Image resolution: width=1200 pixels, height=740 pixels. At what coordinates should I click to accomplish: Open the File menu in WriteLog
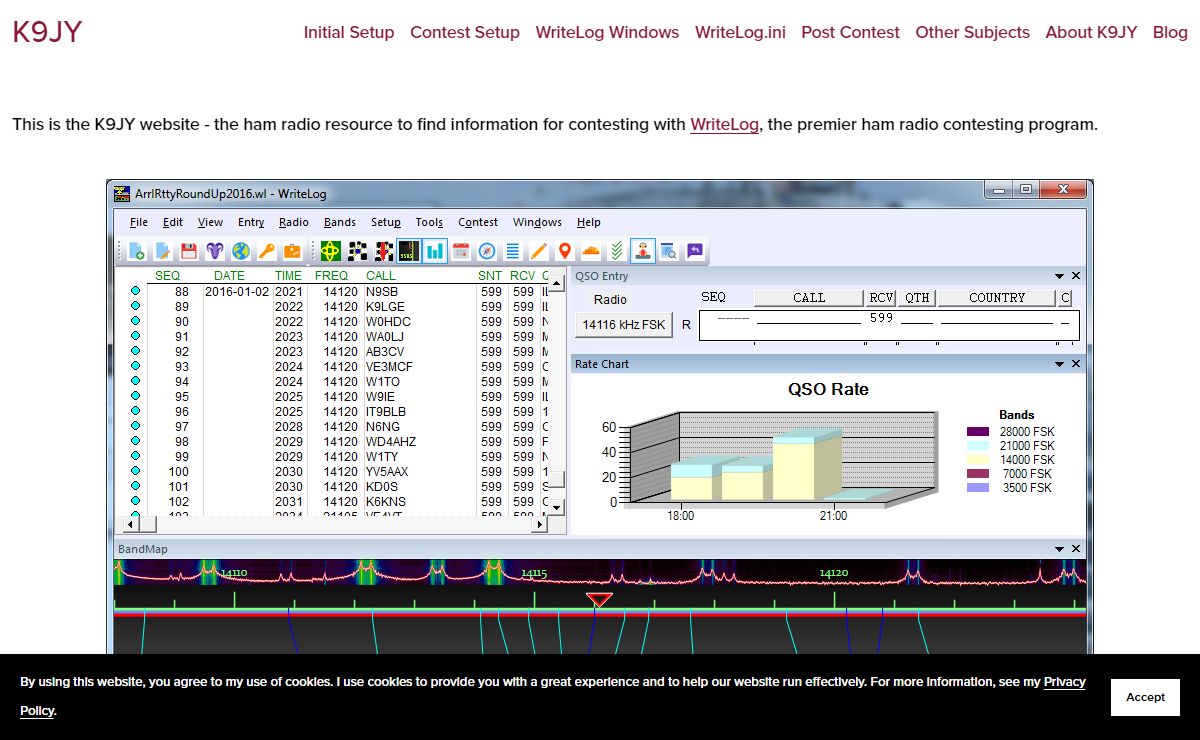tap(139, 222)
